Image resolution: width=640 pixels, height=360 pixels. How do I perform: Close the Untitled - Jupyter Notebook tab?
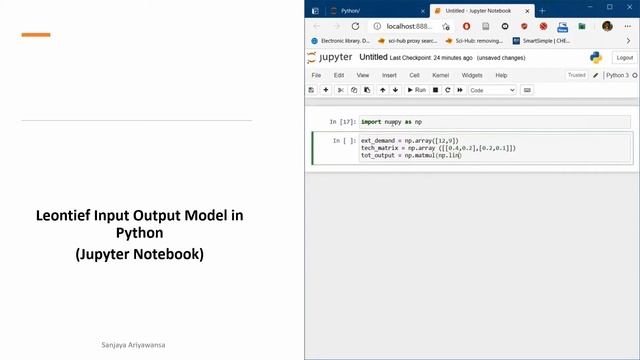tap(527, 11)
